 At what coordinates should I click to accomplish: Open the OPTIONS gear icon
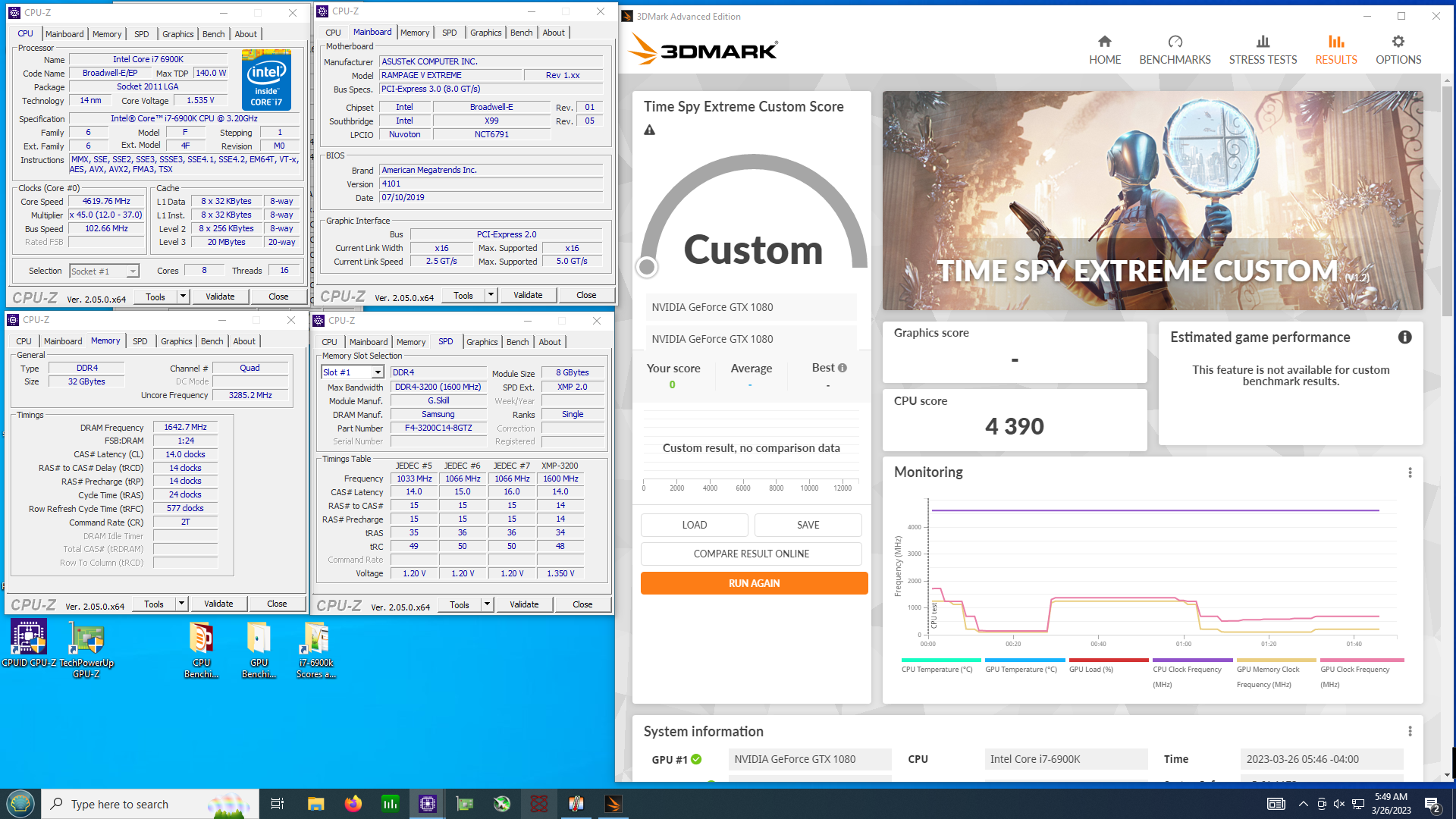1398,42
